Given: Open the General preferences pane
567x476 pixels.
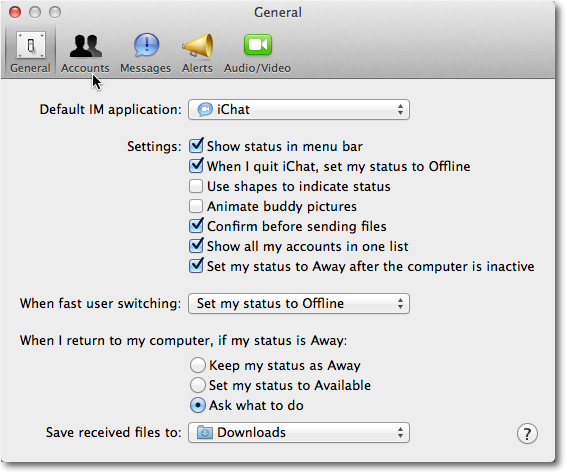Looking at the screenshot, I should 30,52.
